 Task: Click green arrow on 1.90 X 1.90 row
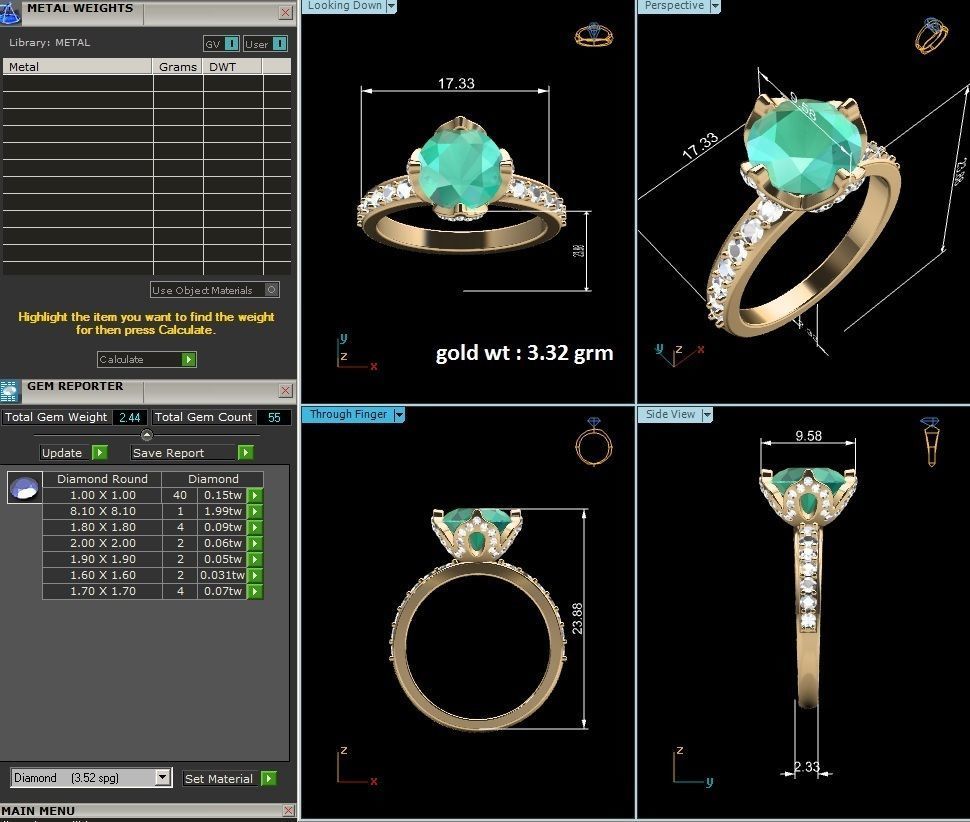pos(254,559)
